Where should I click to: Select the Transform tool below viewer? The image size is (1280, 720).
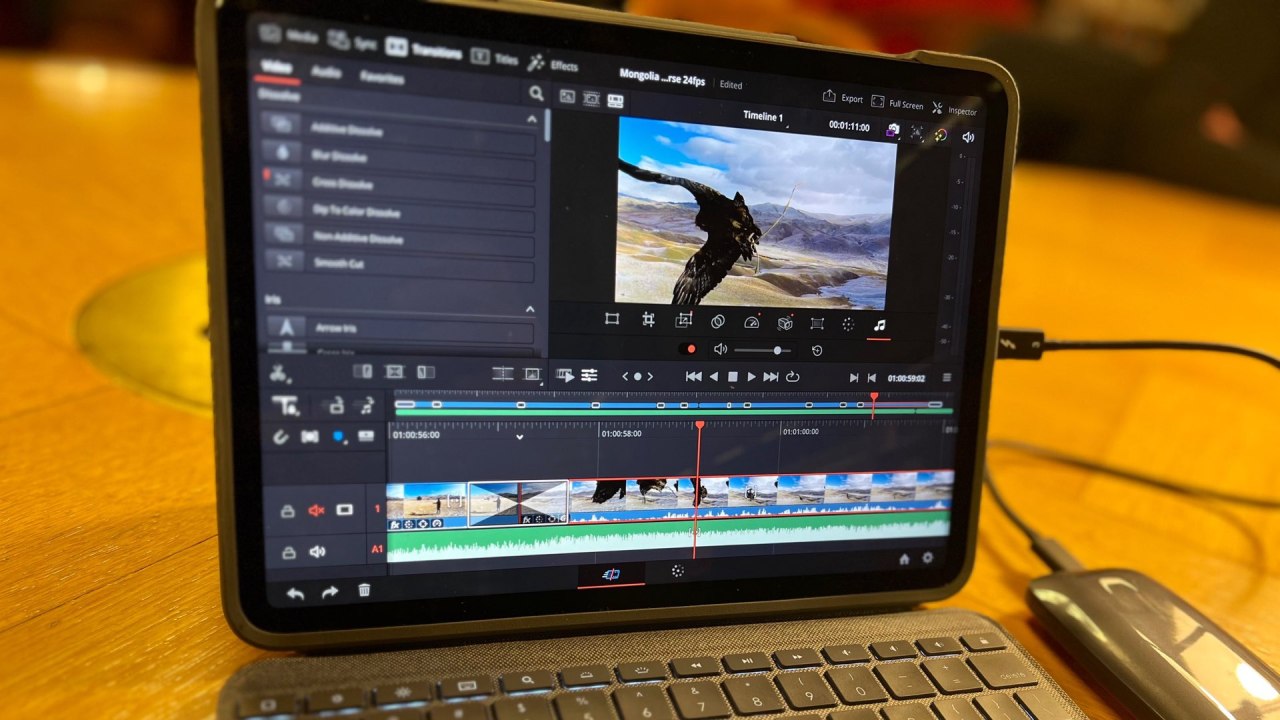(x=612, y=319)
